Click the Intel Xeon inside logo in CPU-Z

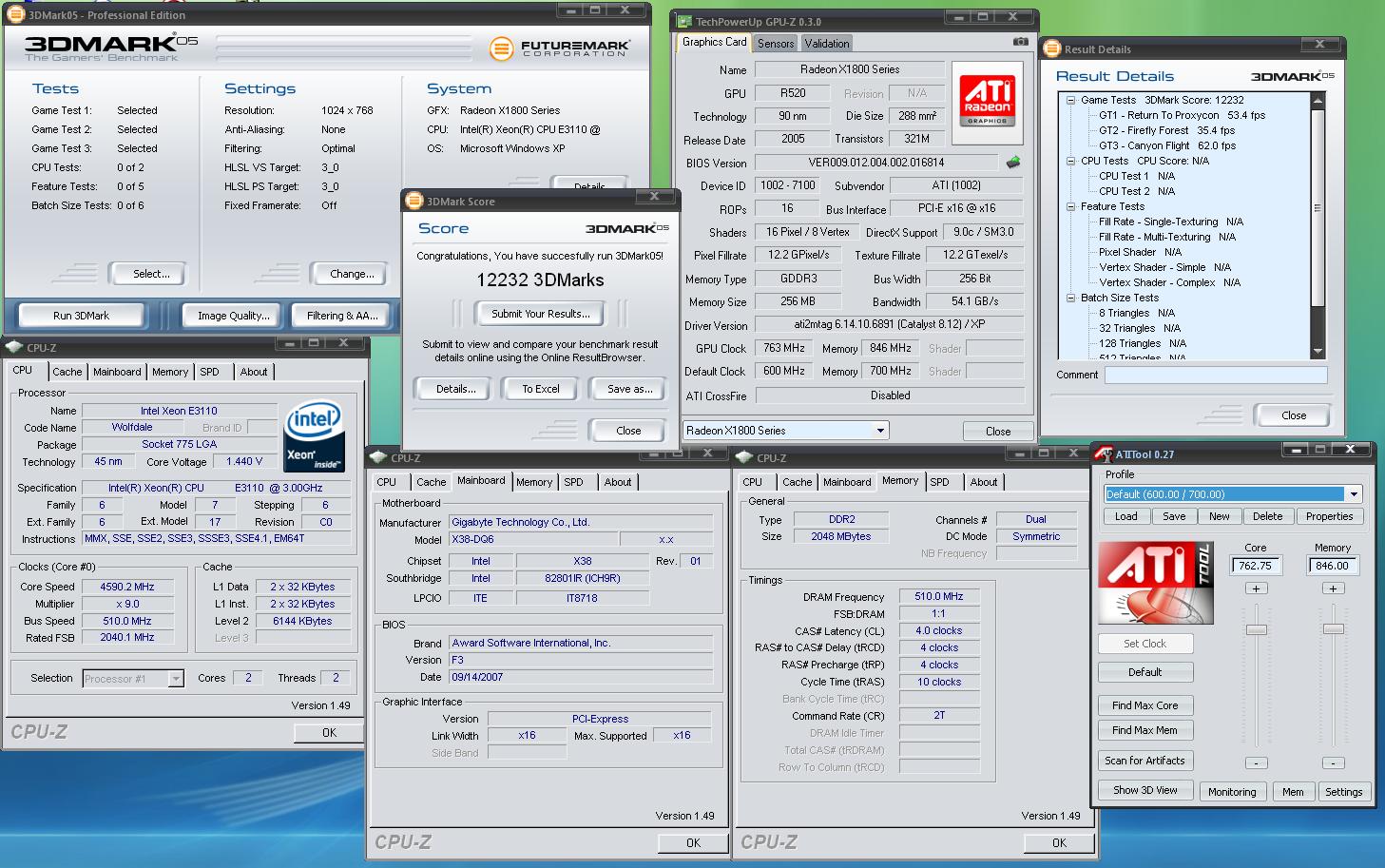pos(314,434)
